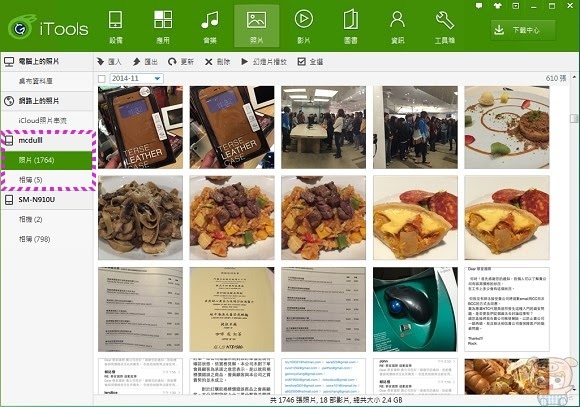
Task: Open the title bar dropdown menu icon
Action: tap(516, 6)
